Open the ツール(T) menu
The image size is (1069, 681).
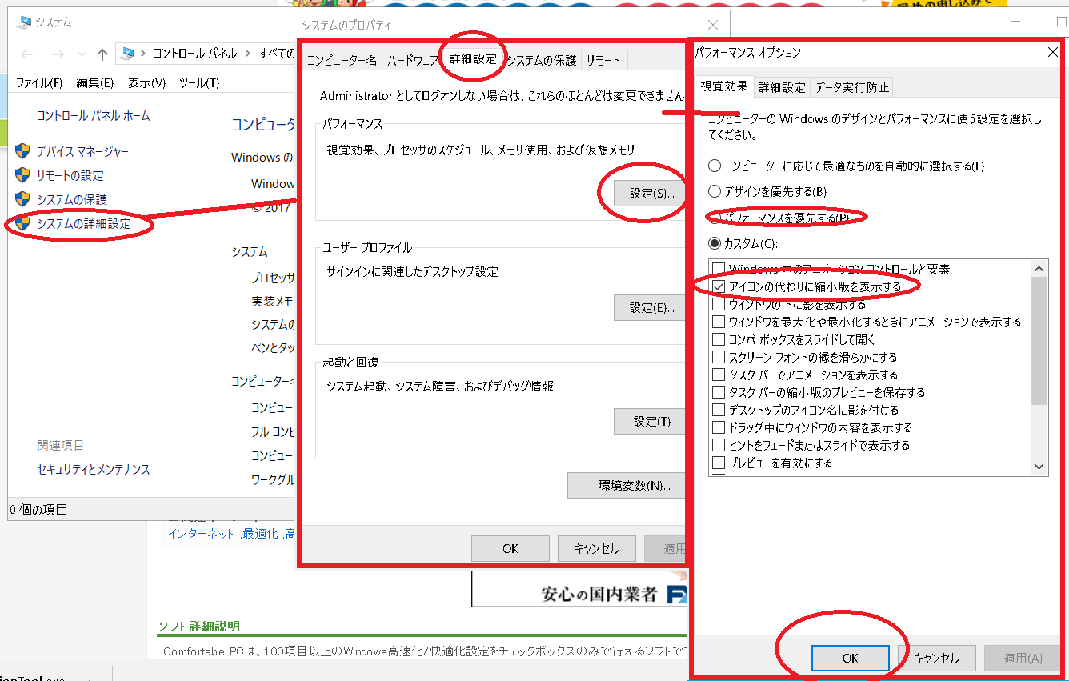pos(199,83)
